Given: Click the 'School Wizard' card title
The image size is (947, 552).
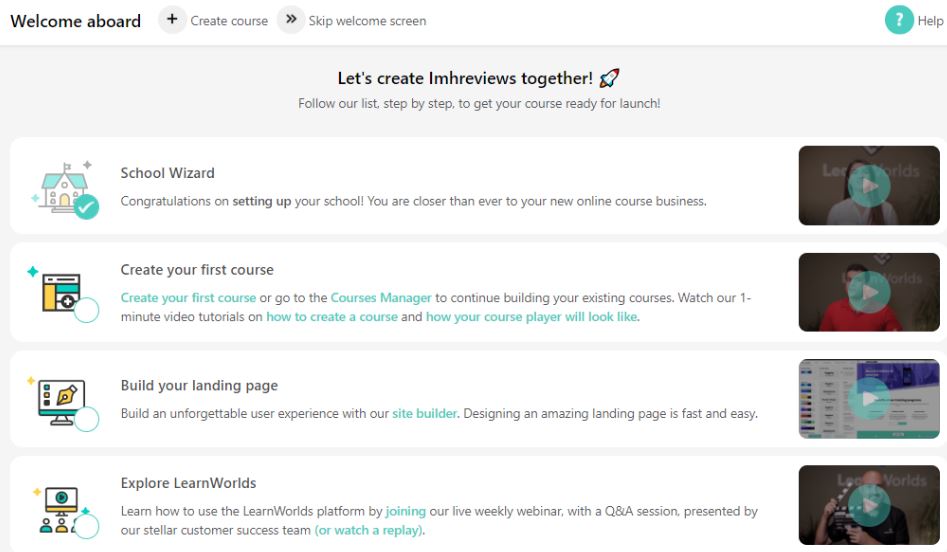Looking at the screenshot, I should [x=167, y=173].
